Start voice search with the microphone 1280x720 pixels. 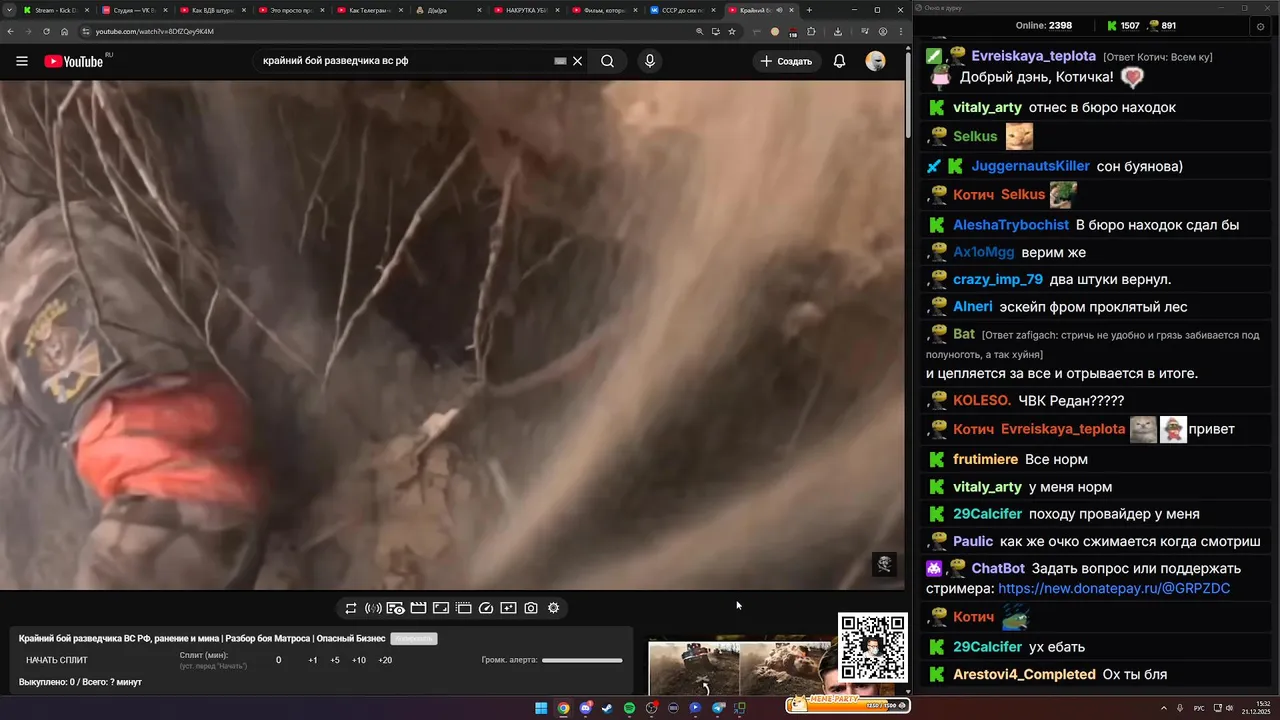(650, 61)
